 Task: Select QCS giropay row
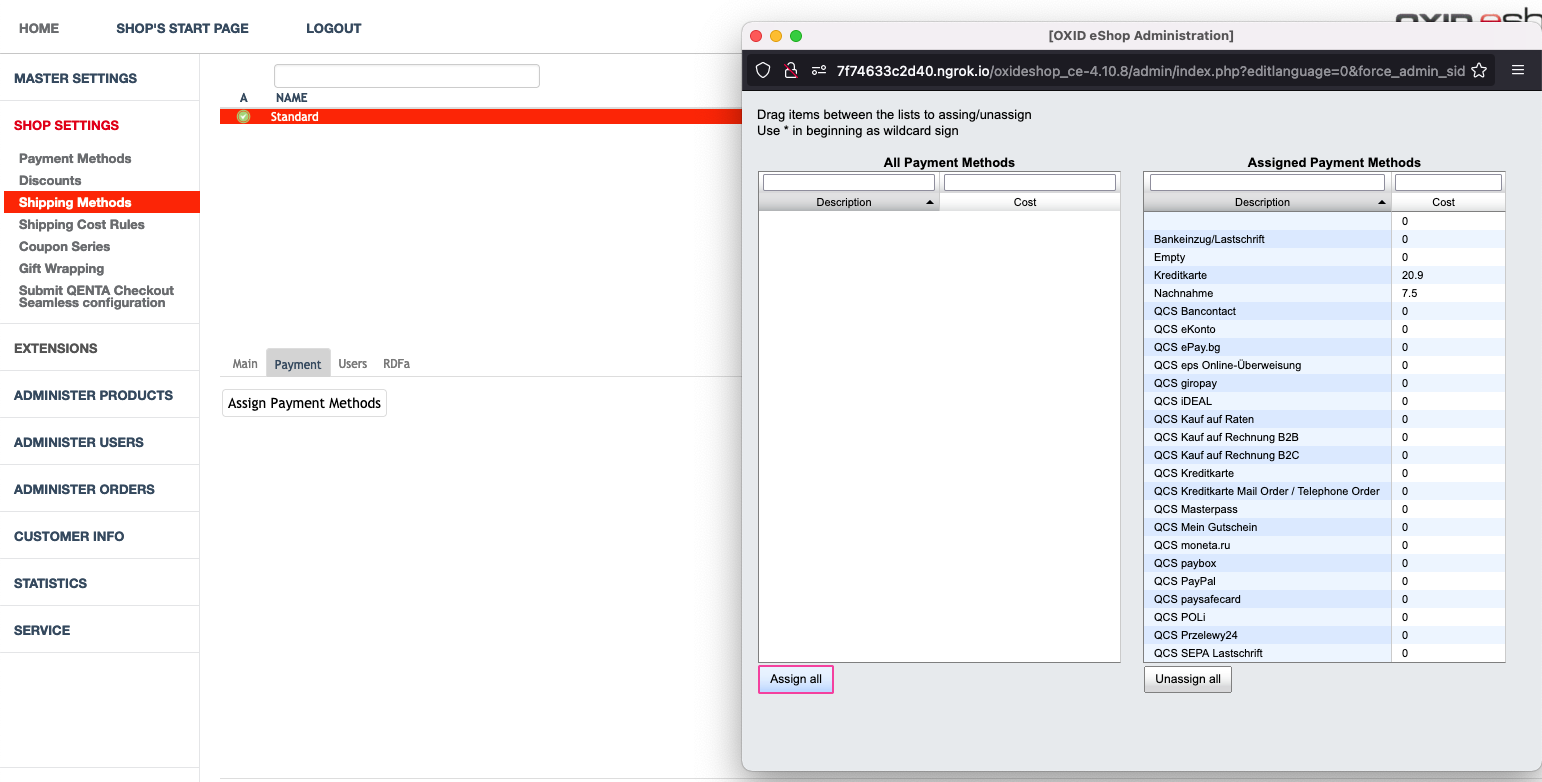pyautogui.click(x=1324, y=383)
